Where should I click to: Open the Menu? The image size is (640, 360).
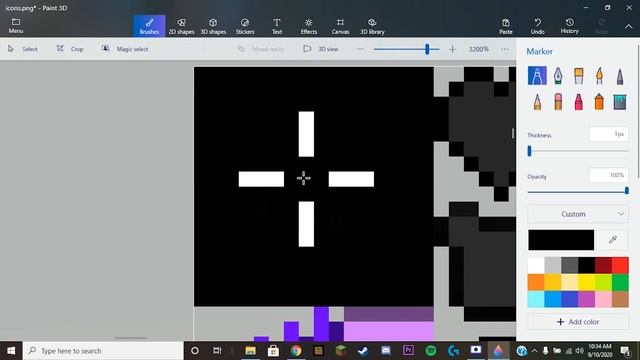pyautogui.click(x=16, y=26)
